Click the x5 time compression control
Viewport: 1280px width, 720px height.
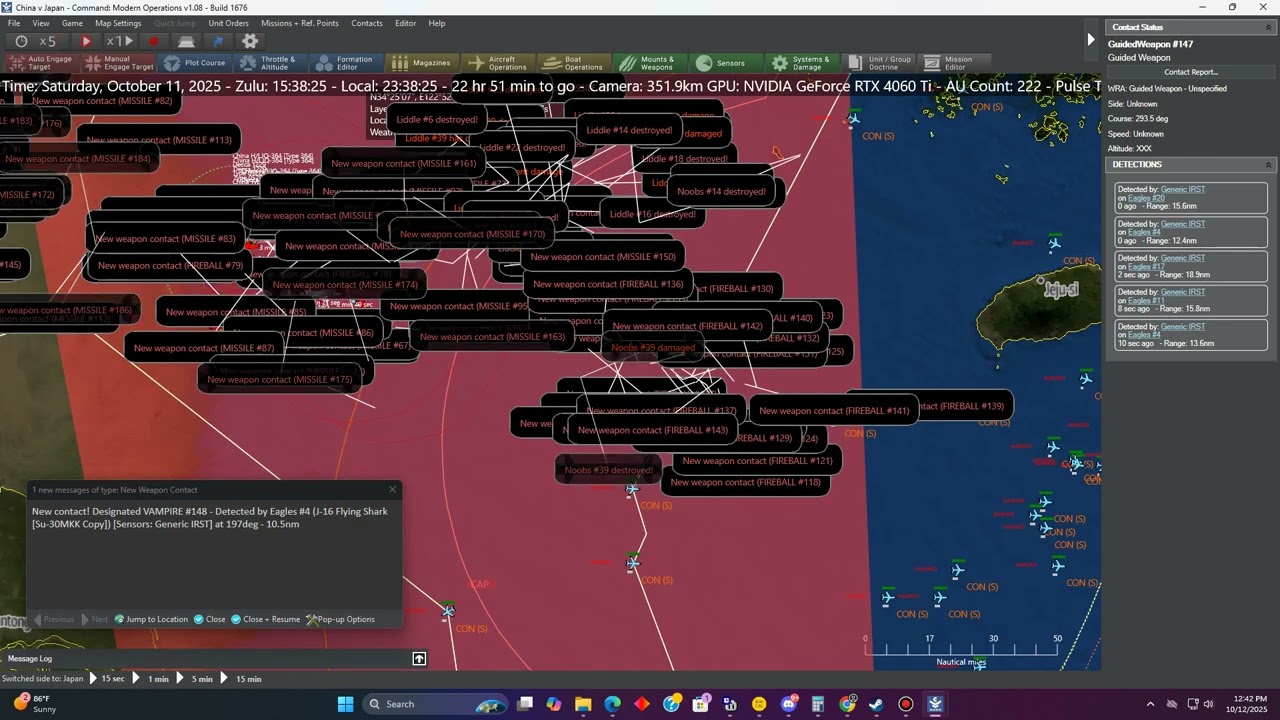[48, 41]
